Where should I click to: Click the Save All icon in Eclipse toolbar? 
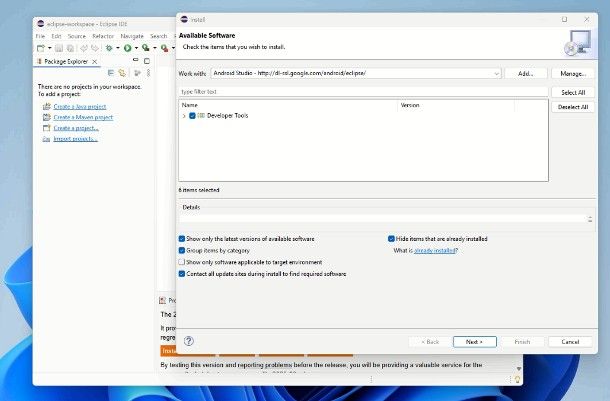(70, 48)
